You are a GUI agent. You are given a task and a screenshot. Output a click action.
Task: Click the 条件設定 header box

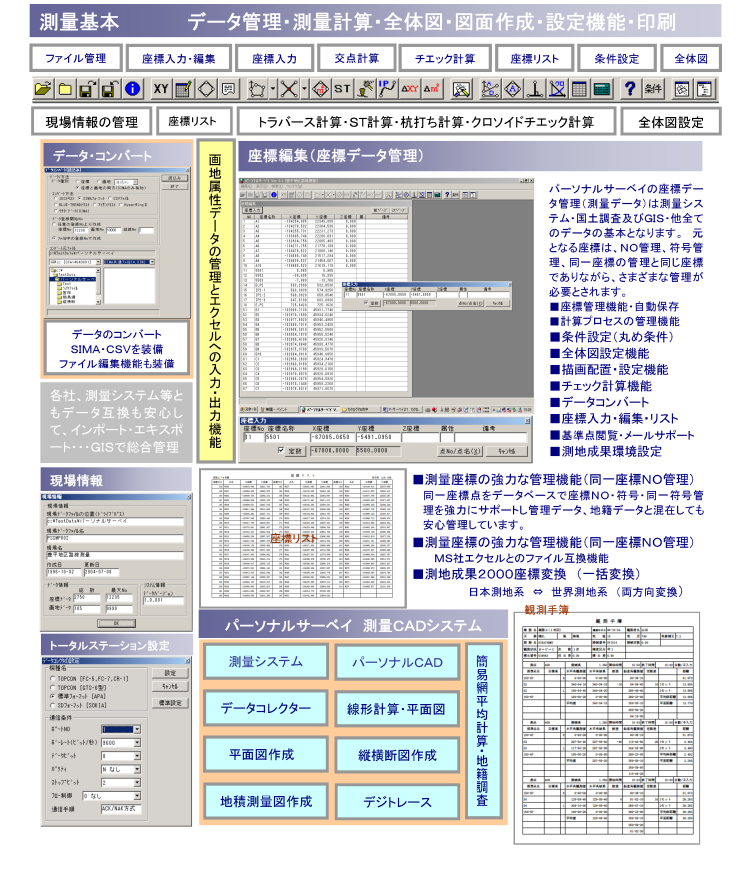click(617, 58)
